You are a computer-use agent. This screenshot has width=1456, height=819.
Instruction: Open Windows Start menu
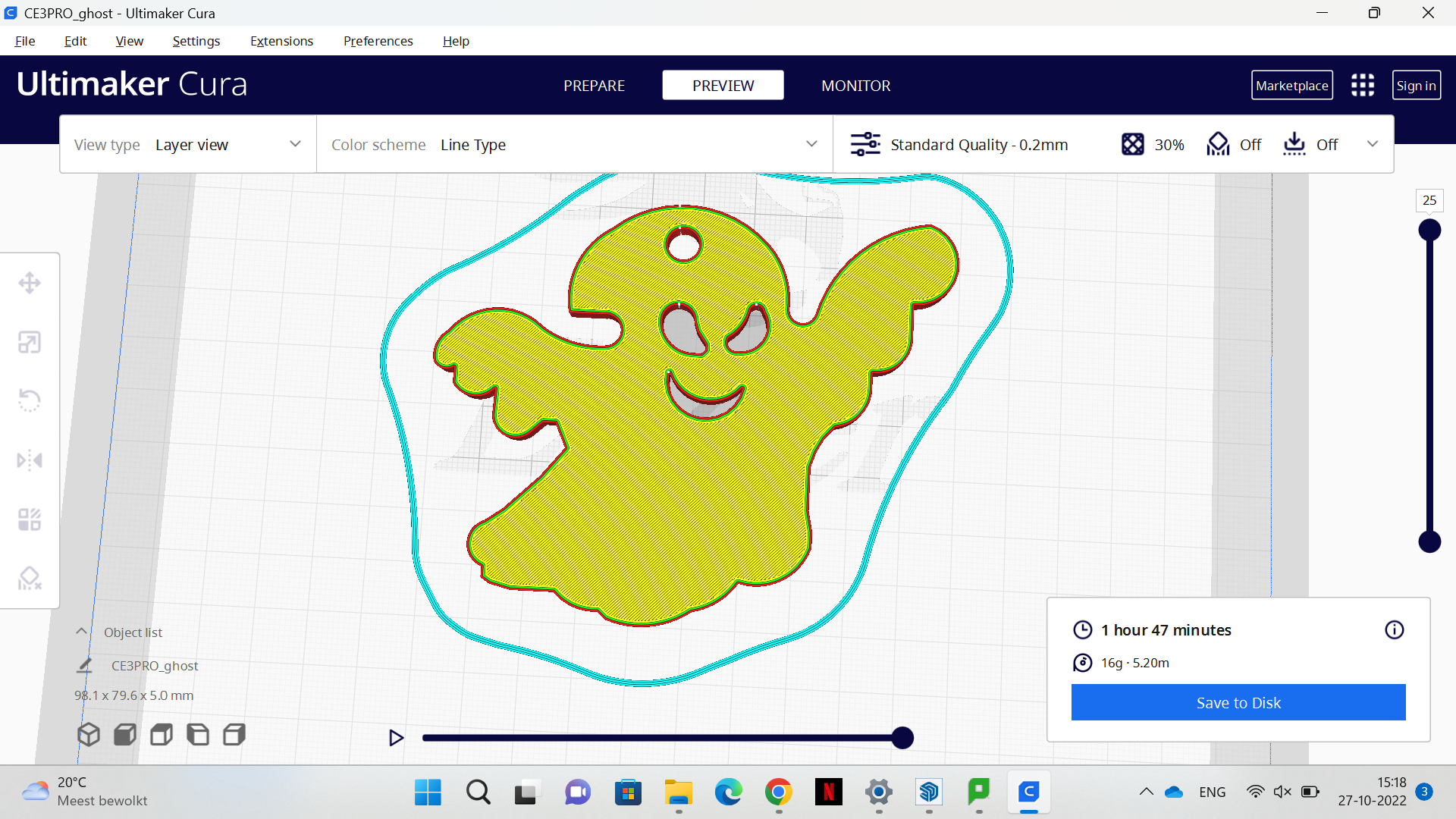[428, 792]
